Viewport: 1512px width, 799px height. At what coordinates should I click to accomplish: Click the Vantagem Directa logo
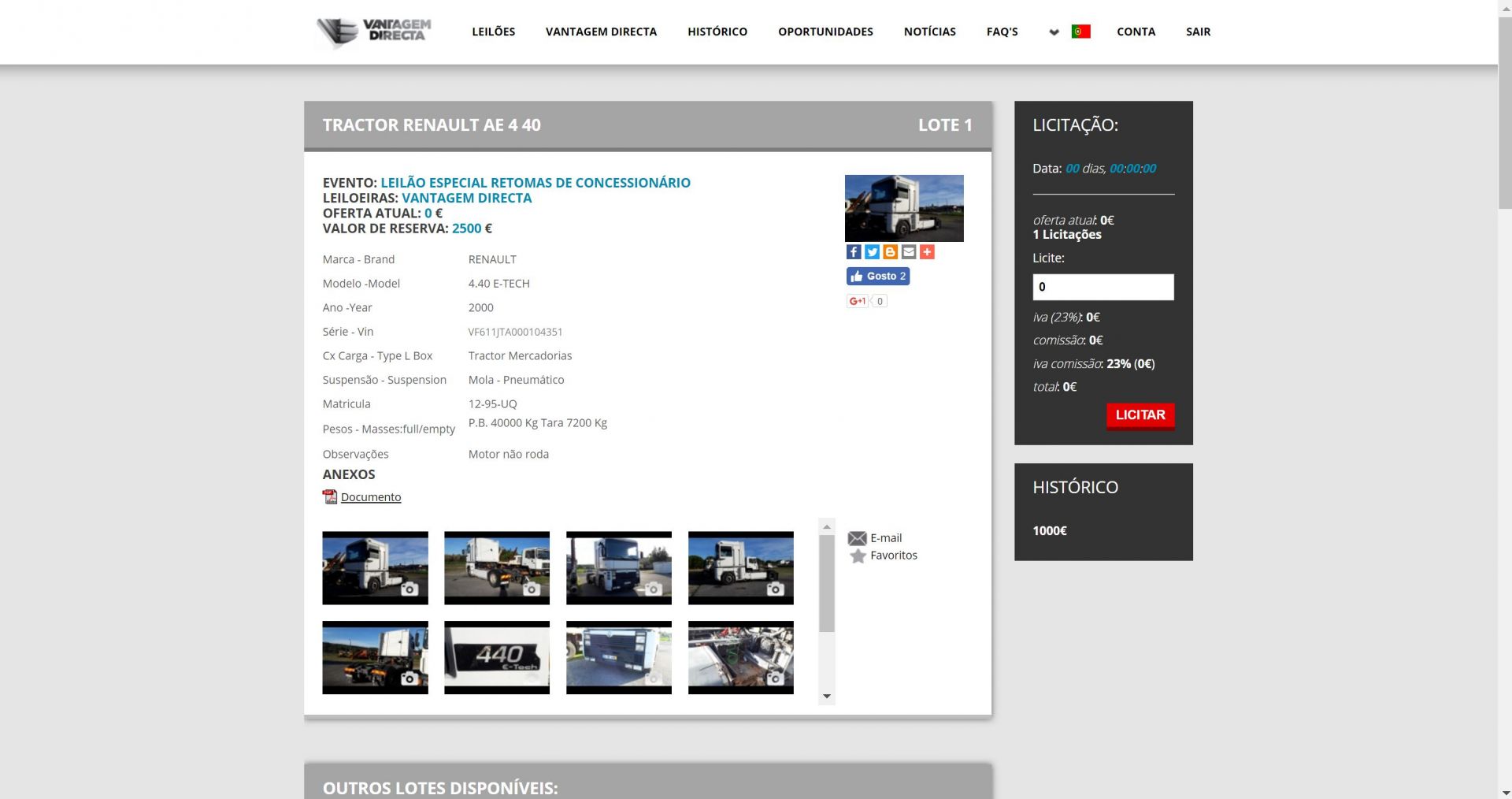click(374, 32)
